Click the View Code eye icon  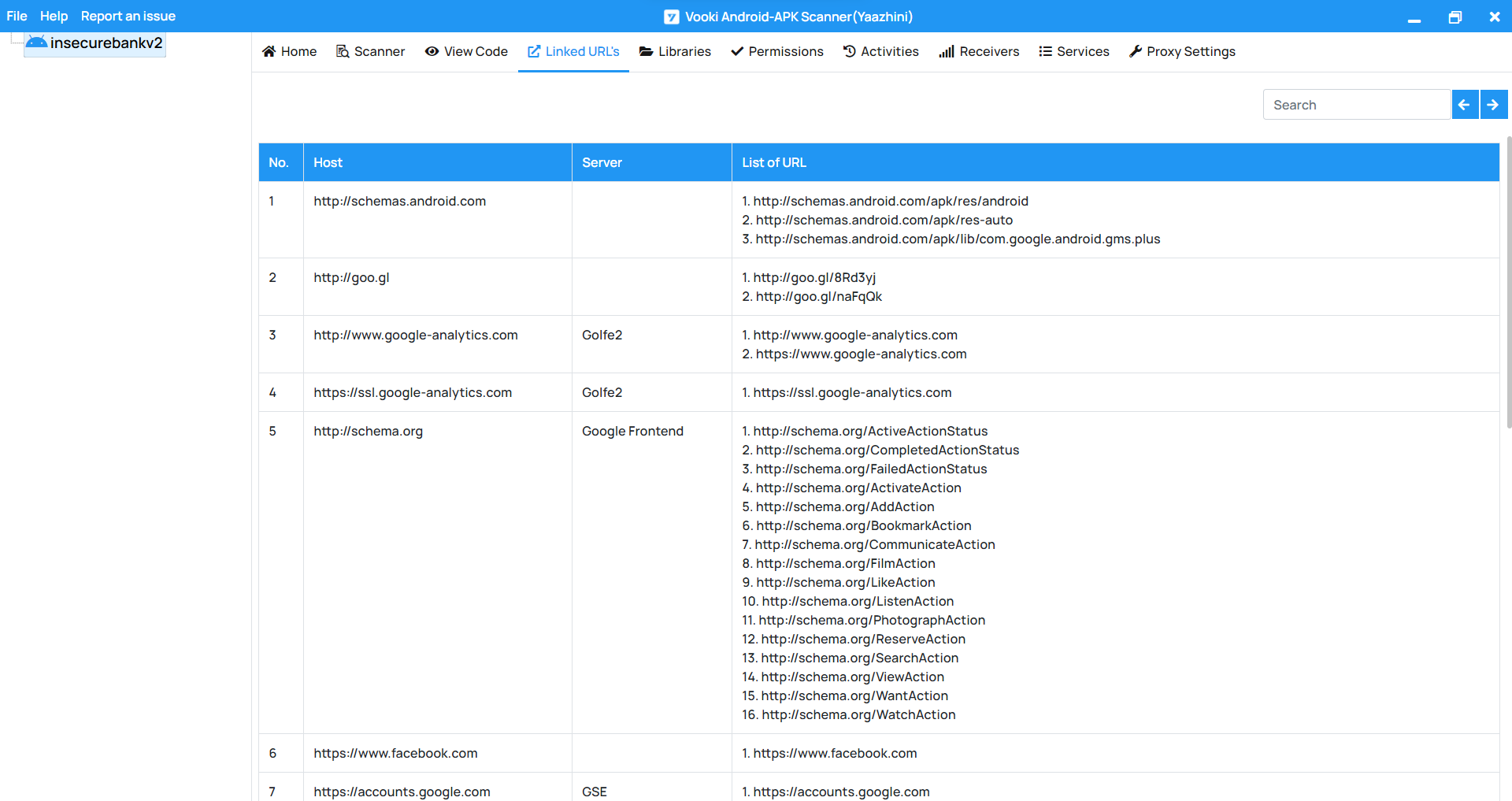432,51
